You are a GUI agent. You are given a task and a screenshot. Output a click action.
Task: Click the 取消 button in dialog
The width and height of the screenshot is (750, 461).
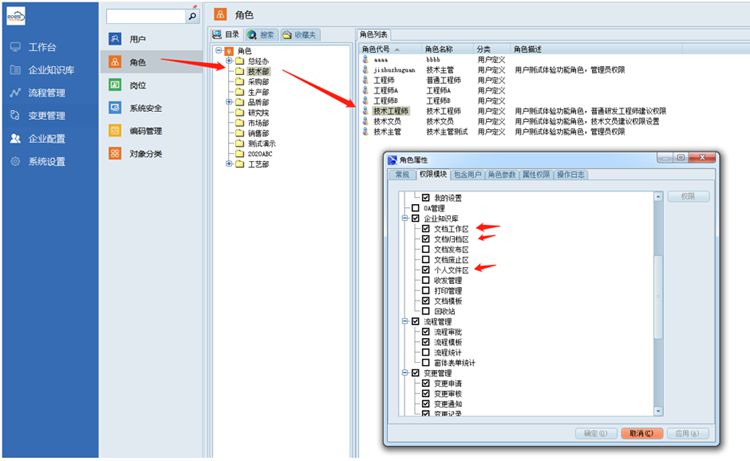[x=639, y=433]
